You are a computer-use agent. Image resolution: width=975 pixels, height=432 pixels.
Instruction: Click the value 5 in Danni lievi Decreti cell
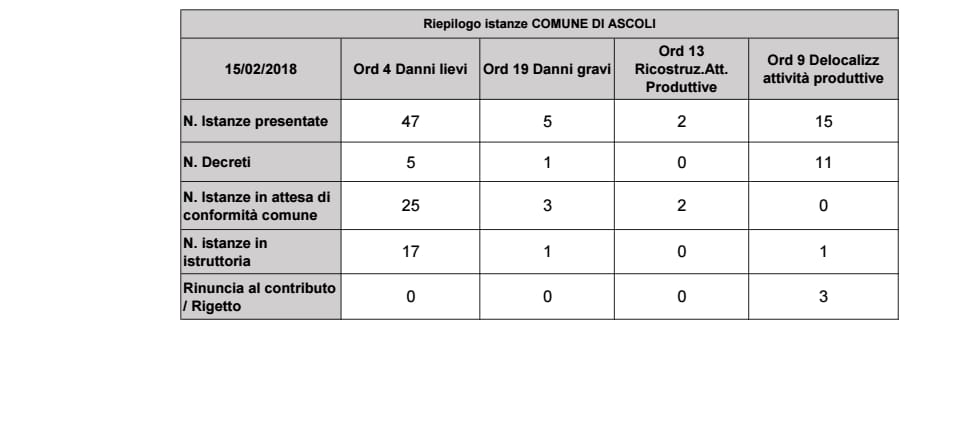410,163
